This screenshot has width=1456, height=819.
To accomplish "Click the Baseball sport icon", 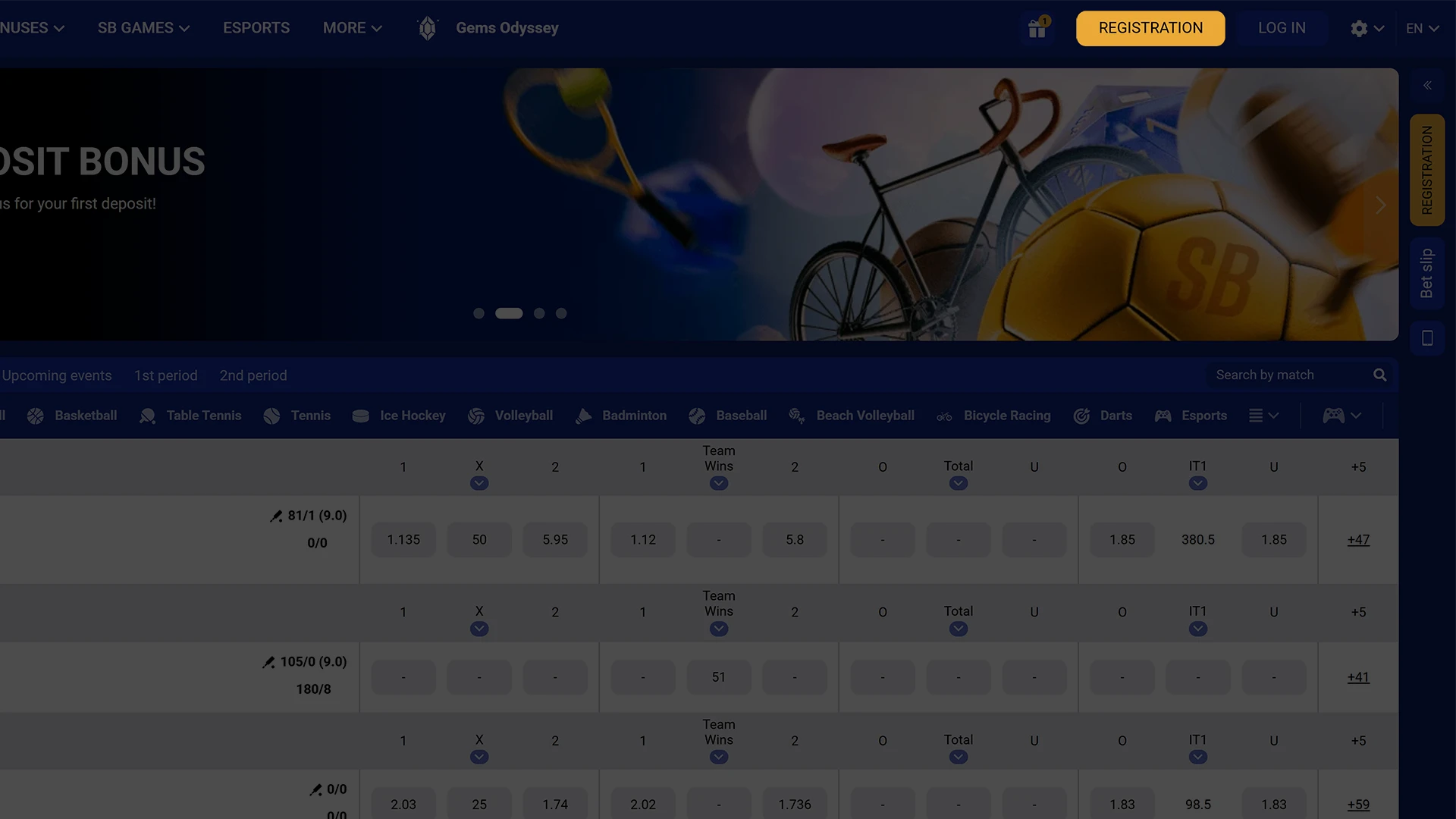I will click(x=697, y=416).
